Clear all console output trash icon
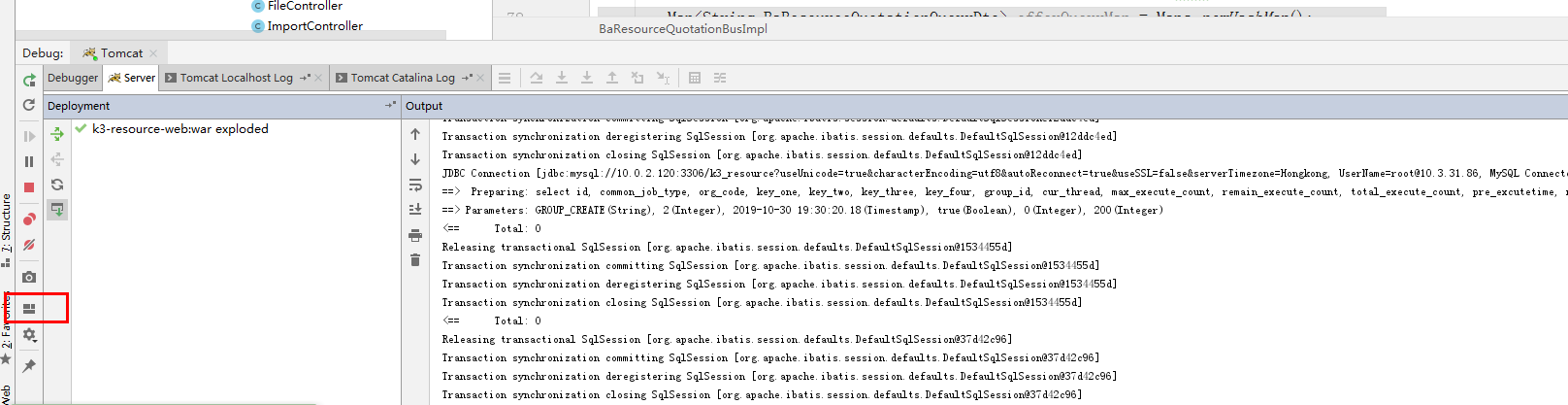Image resolution: width=1568 pixels, height=405 pixels. (415, 260)
